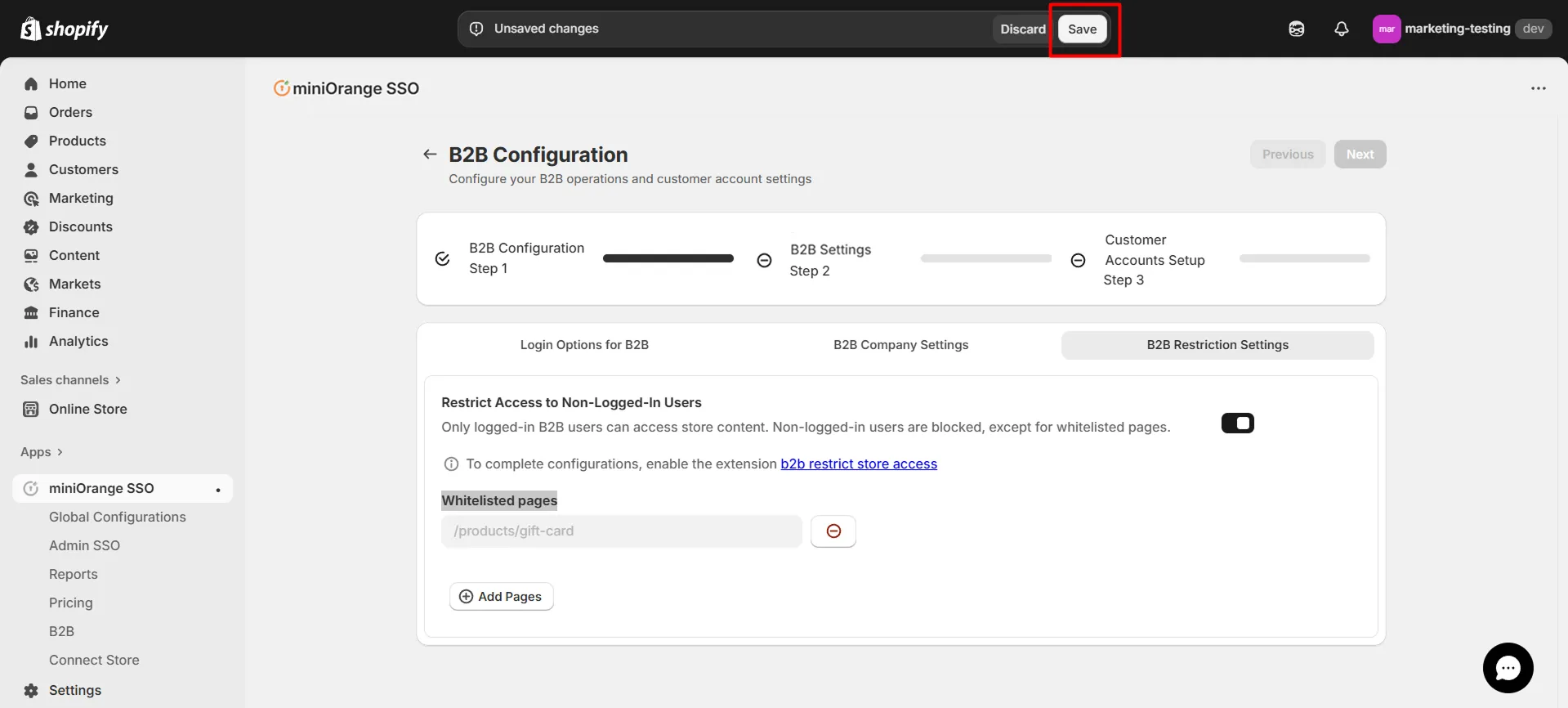Click the B2B Configuration page title
This screenshot has width=1568, height=708.
coord(538,155)
